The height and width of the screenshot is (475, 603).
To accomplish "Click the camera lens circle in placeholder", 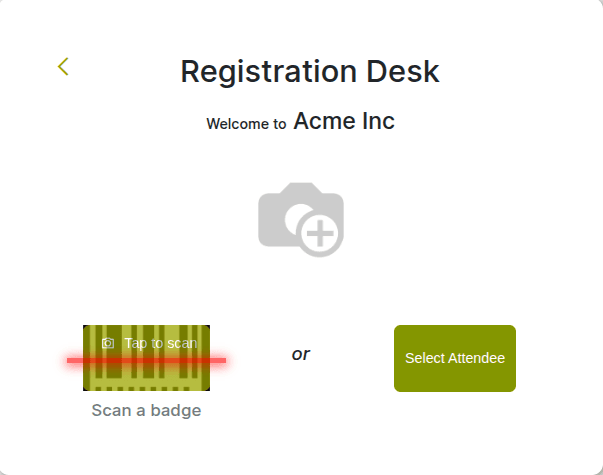I will tap(296, 216).
